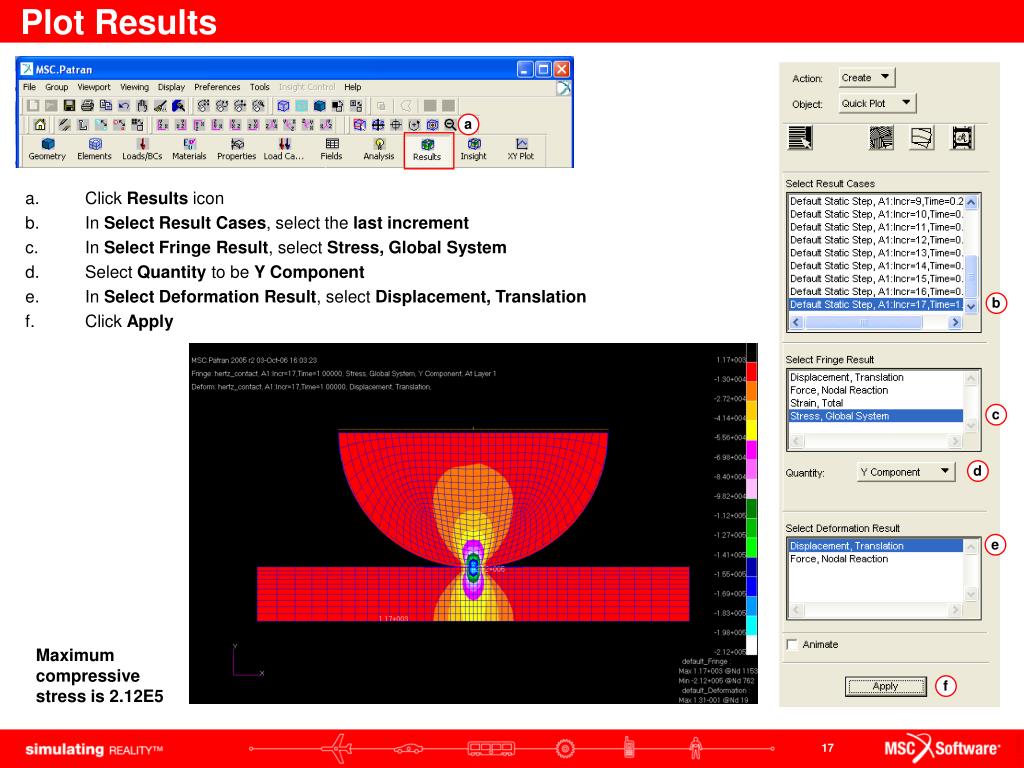
Task: Click the Deformation Attributes icon in panel
Action: click(921, 138)
